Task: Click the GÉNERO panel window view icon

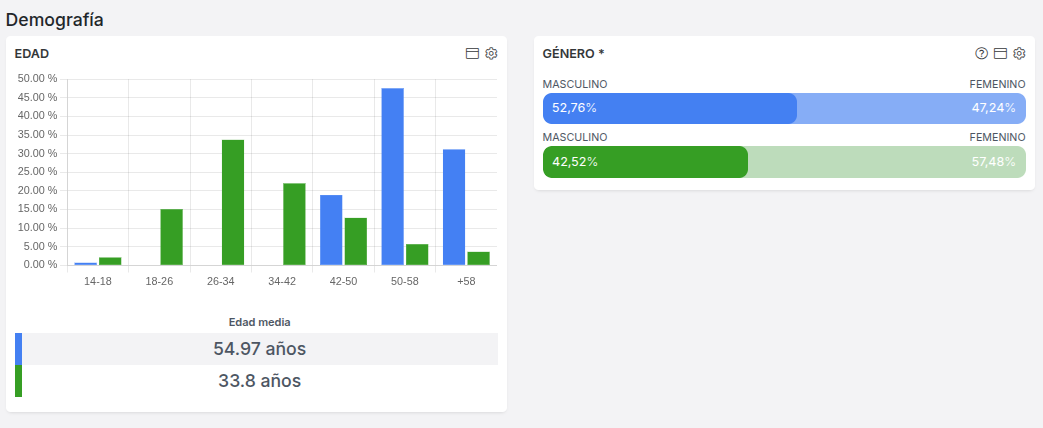Action: 1000,54
